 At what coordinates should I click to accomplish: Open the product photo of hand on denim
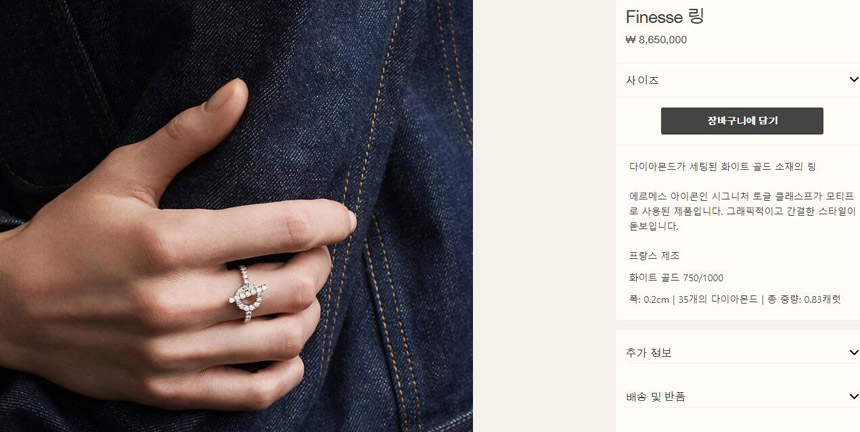click(236, 216)
